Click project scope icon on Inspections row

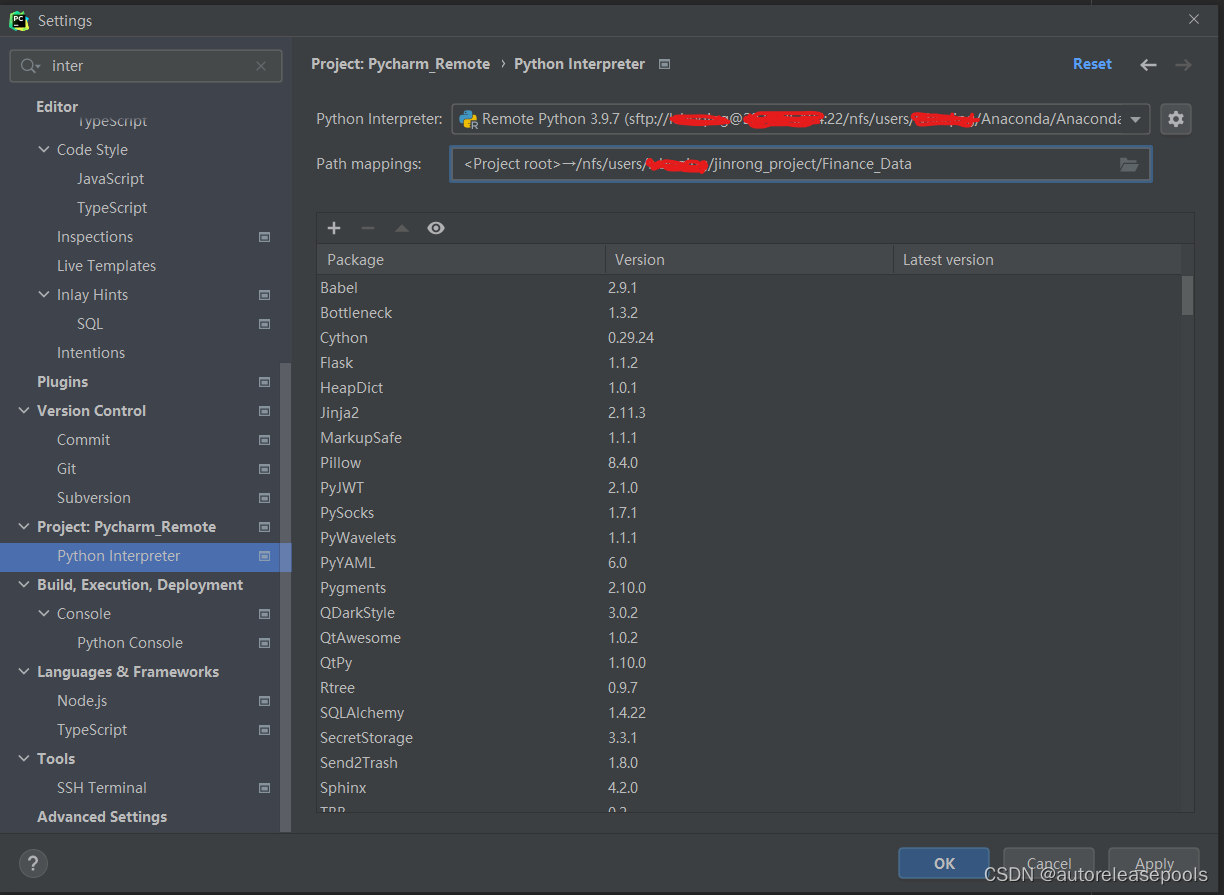pos(265,237)
